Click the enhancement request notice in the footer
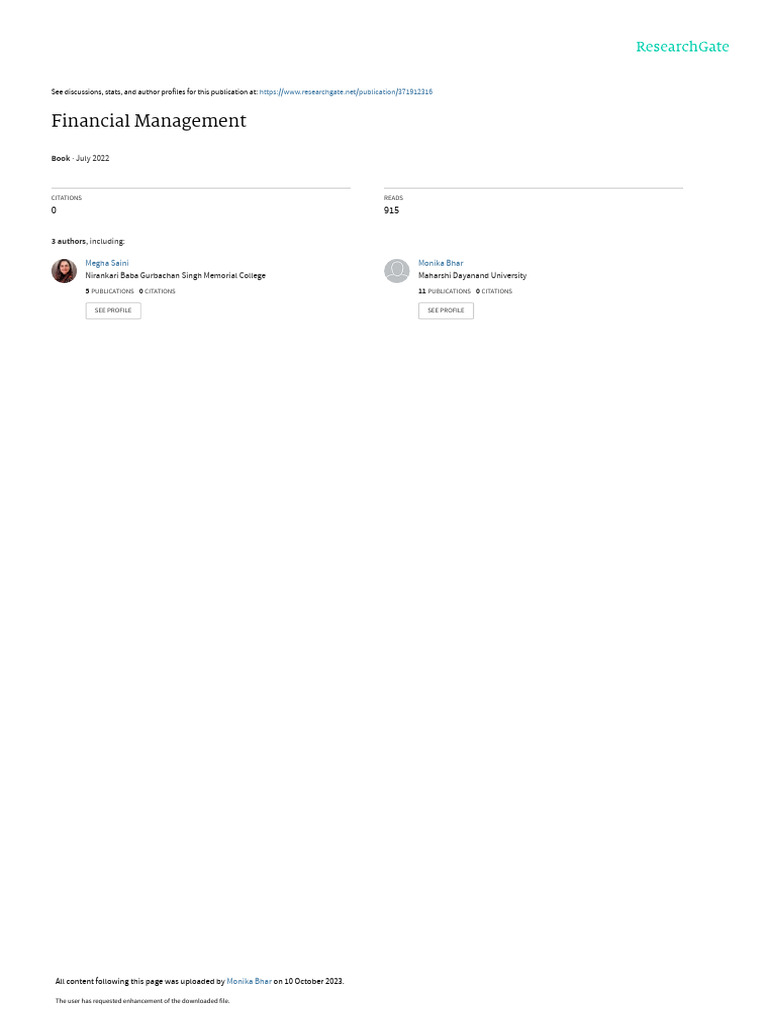The image size is (768, 1024). (x=142, y=1000)
